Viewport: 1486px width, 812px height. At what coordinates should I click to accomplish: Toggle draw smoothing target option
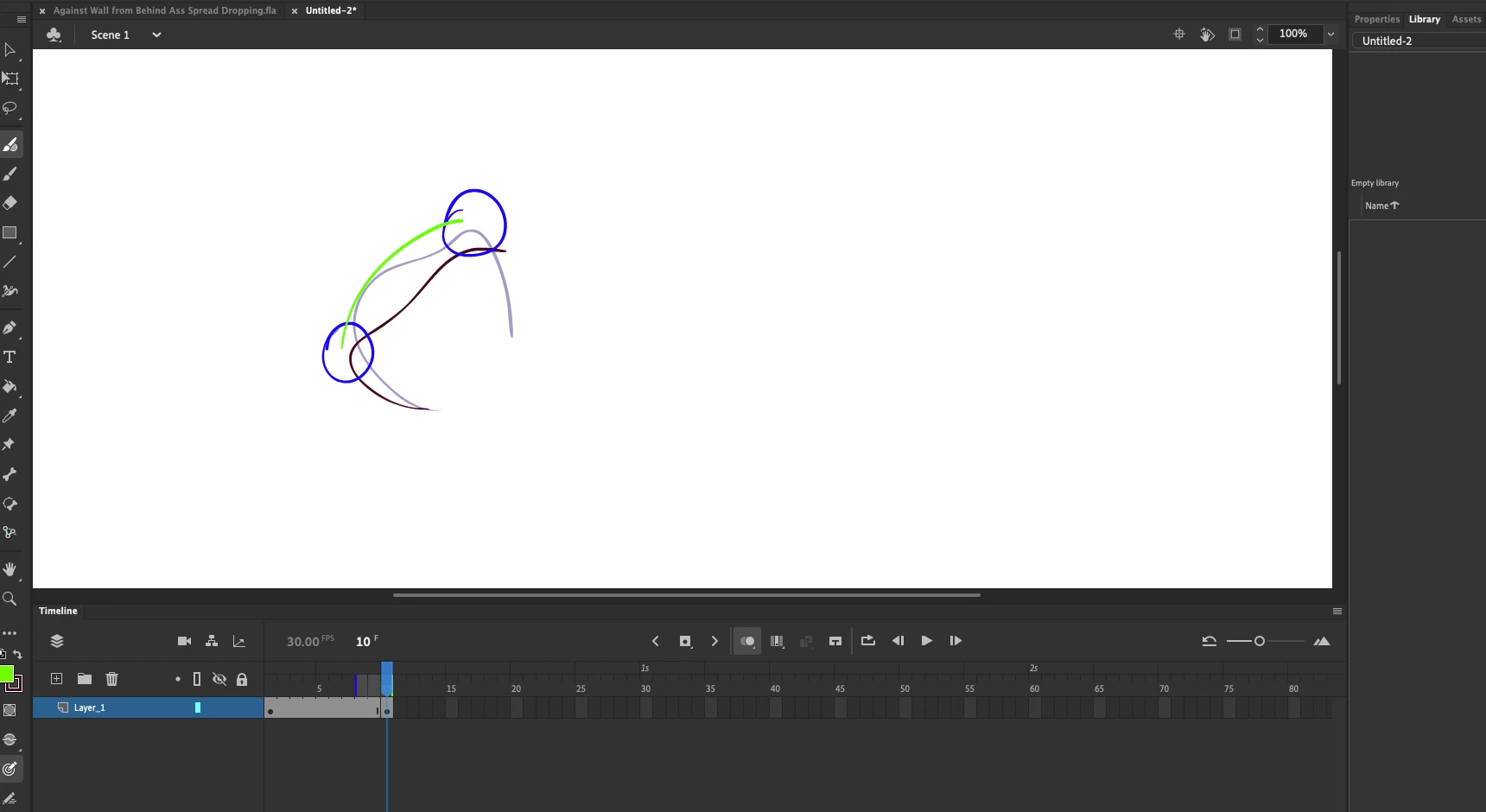pos(10,769)
